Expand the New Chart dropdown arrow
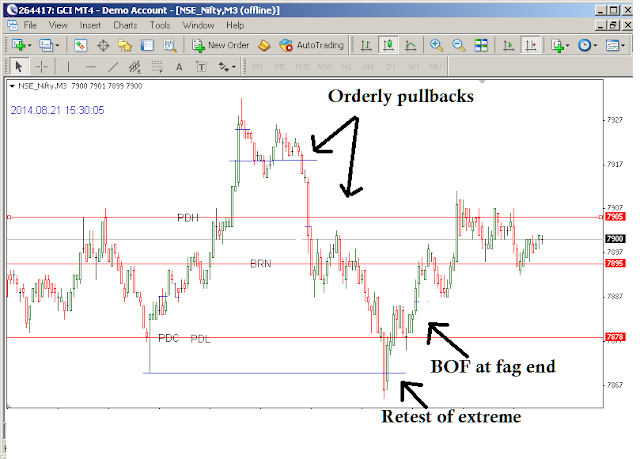This screenshot has width=640, height=459. pyautogui.click(x=29, y=45)
